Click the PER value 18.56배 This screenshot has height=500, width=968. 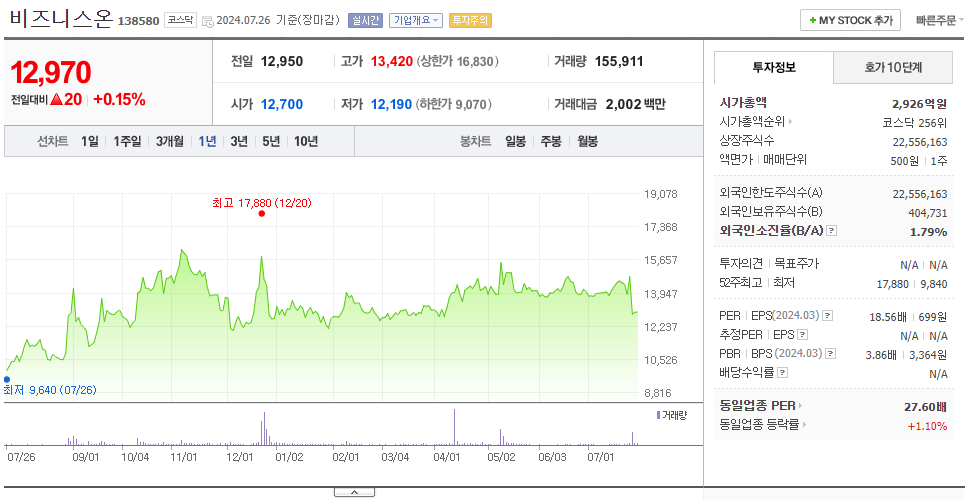click(x=888, y=317)
